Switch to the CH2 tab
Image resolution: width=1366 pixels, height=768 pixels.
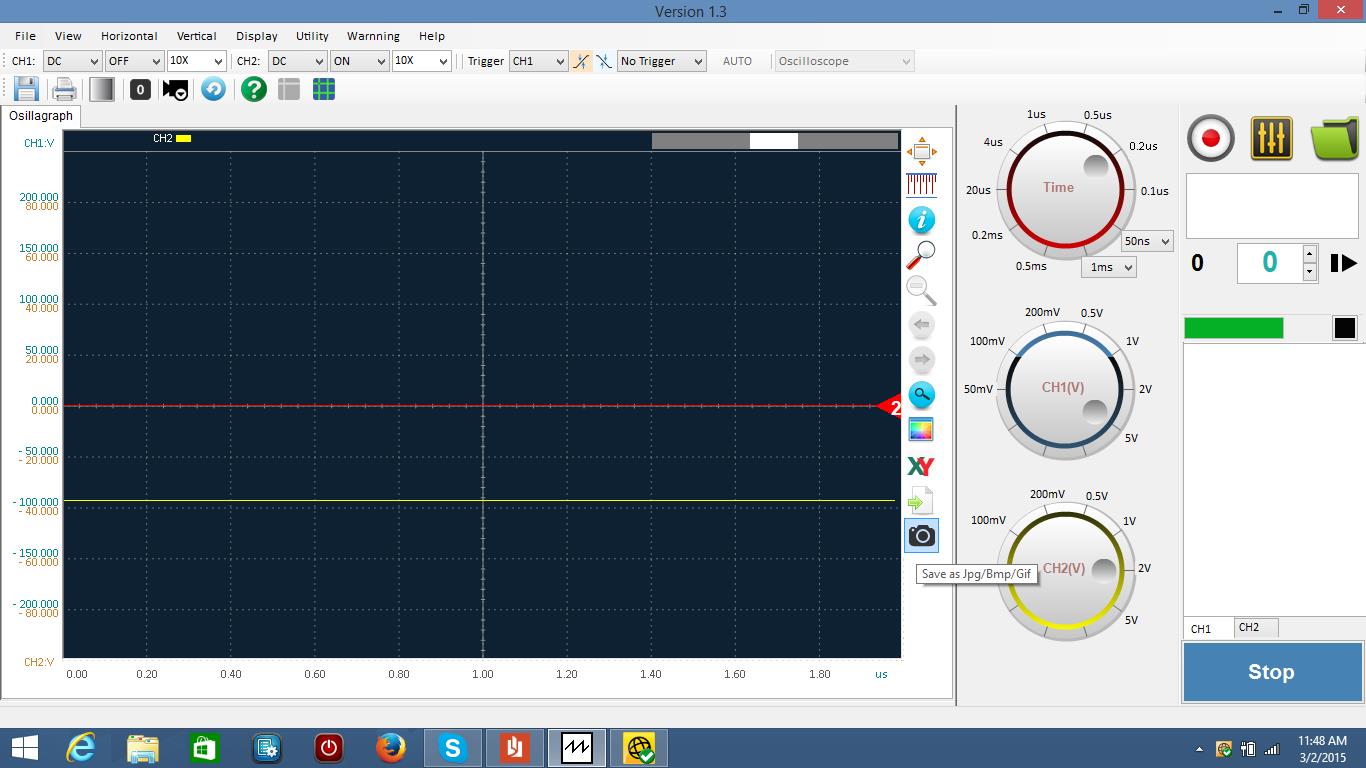pos(1249,627)
